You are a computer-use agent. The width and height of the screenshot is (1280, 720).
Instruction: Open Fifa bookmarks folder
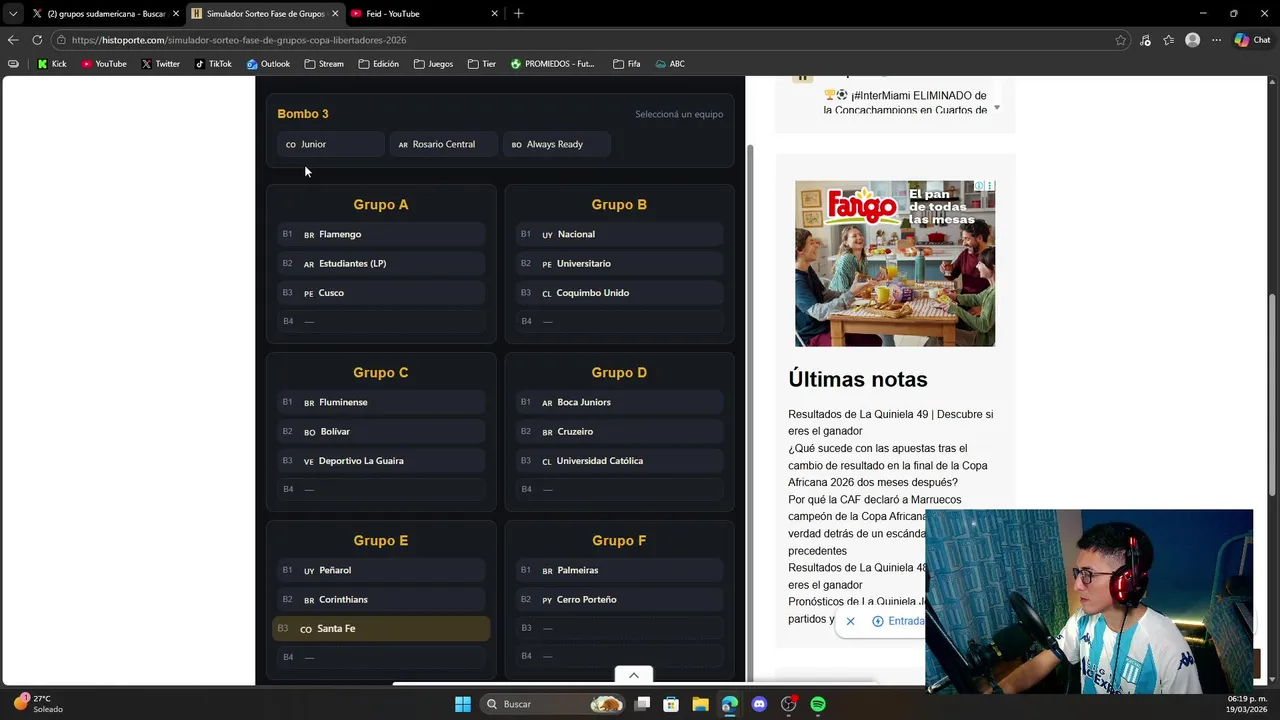click(x=626, y=64)
